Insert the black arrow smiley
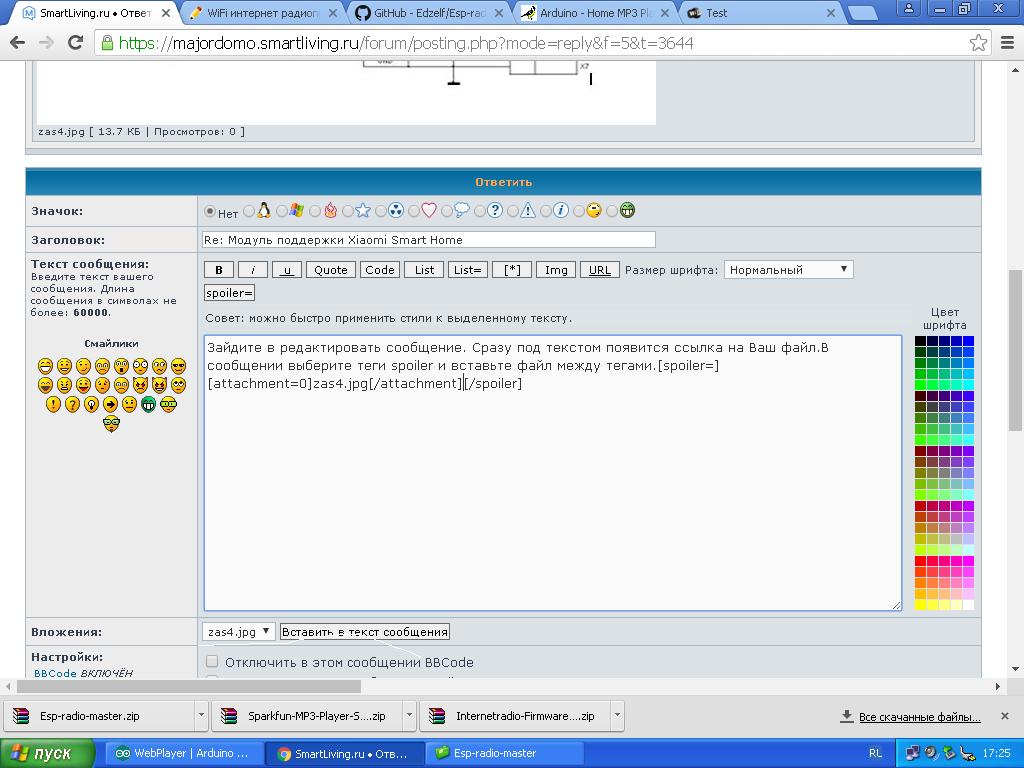 110,404
